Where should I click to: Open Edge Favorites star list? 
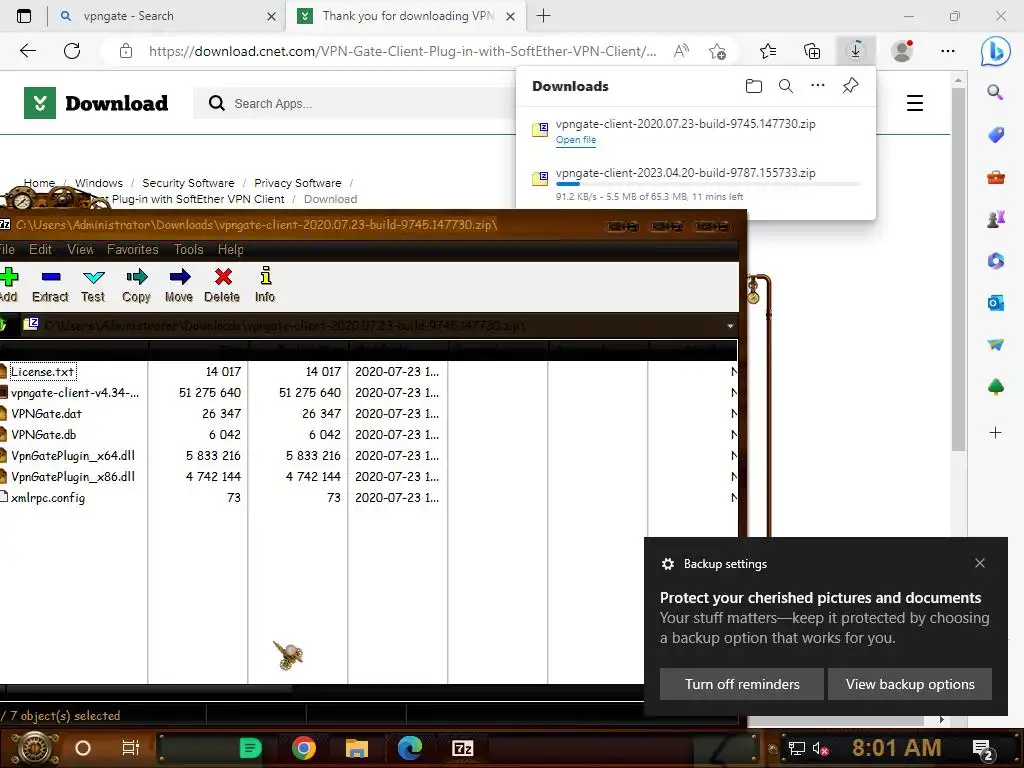(768, 51)
